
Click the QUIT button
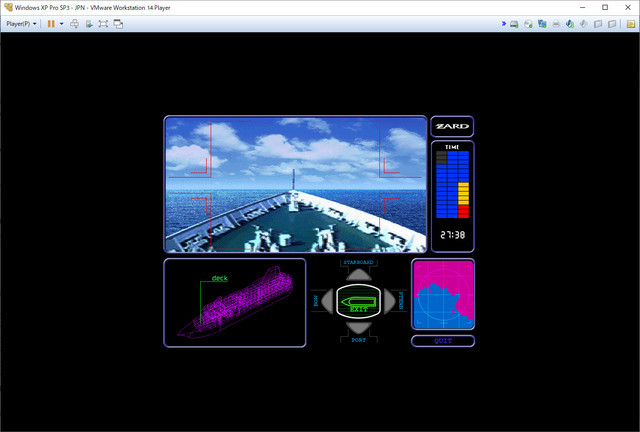pos(443,341)
